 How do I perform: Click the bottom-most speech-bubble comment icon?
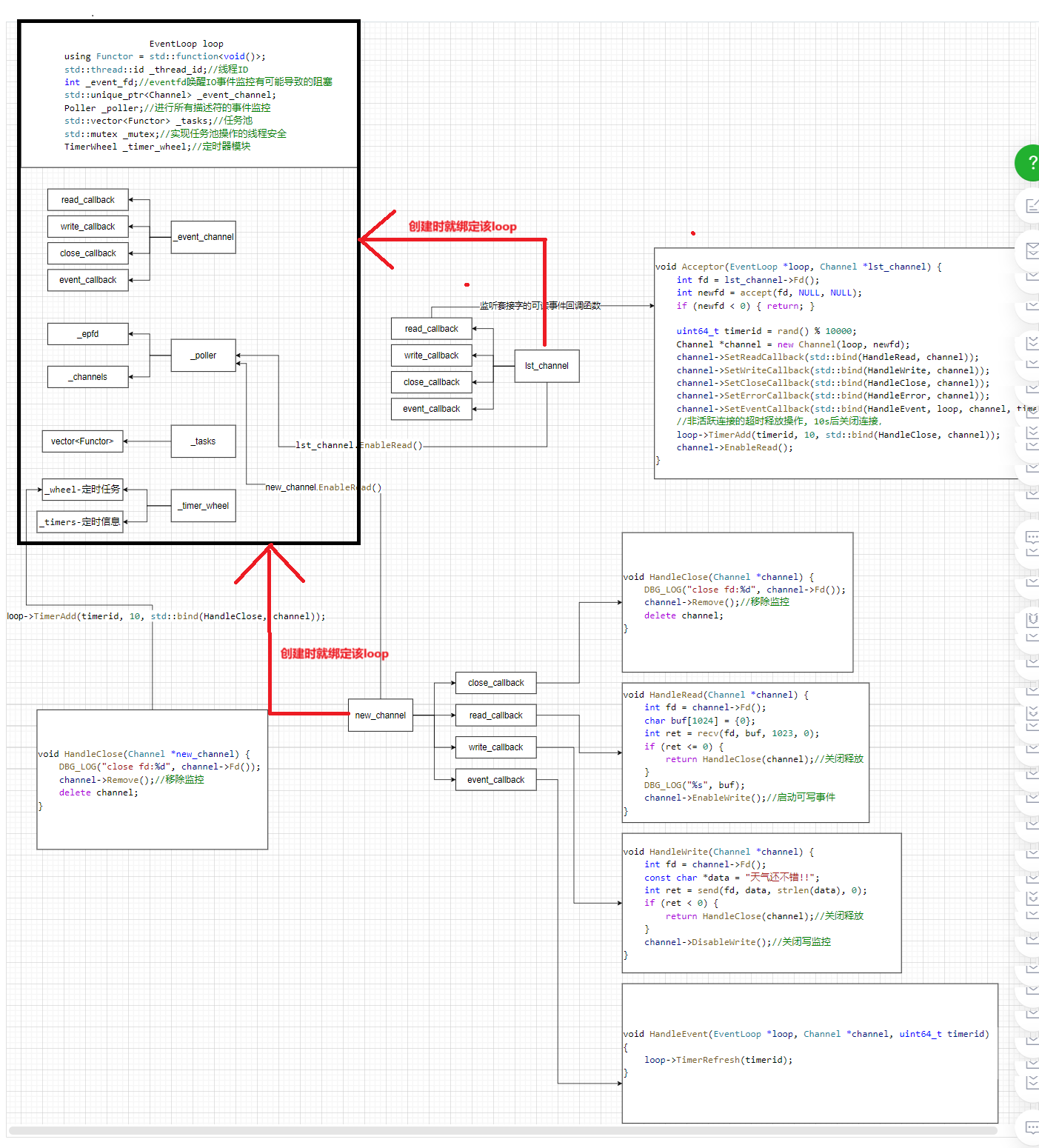point(1032,1128)
